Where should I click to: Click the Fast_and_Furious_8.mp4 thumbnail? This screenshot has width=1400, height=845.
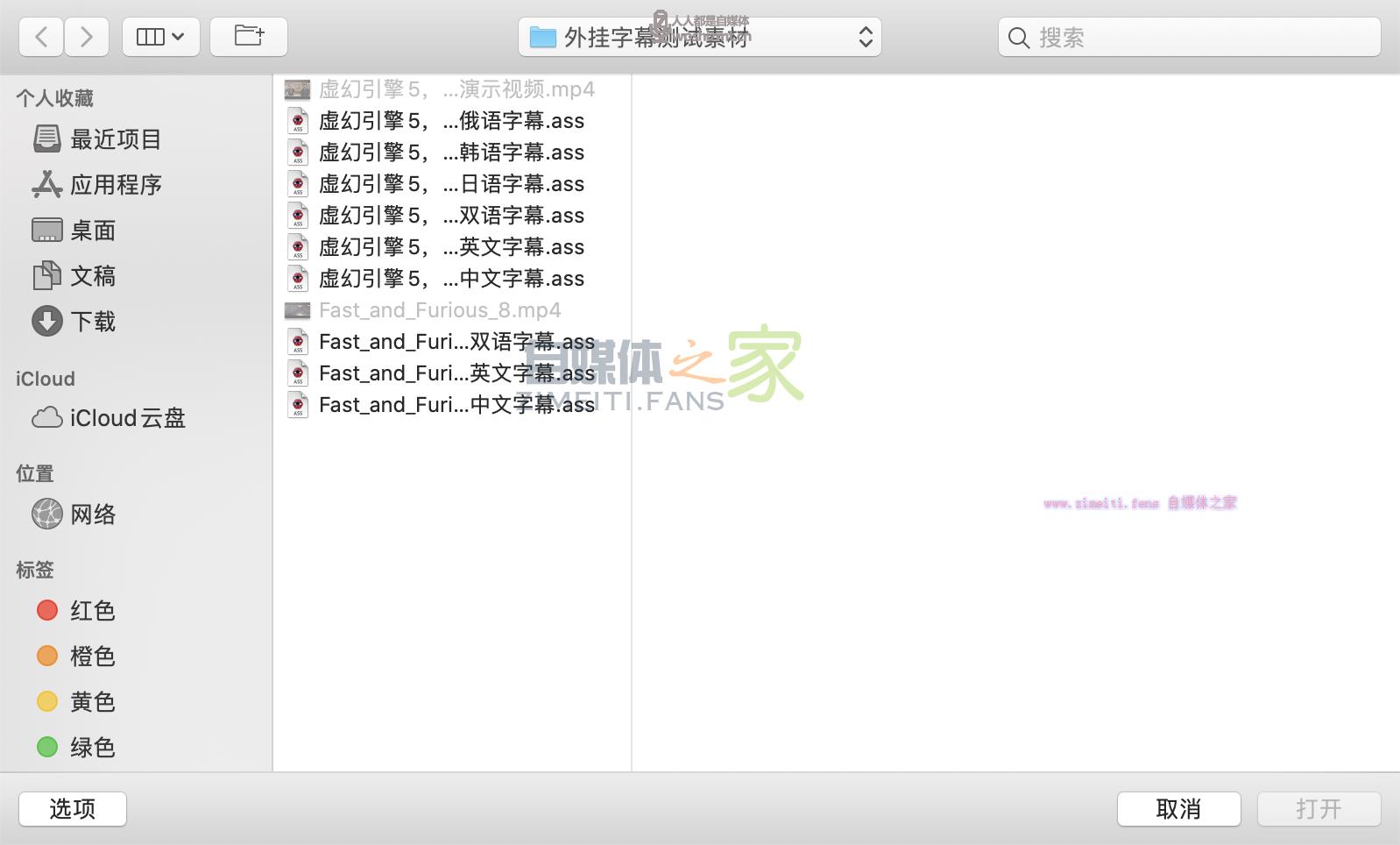(298, 310)
